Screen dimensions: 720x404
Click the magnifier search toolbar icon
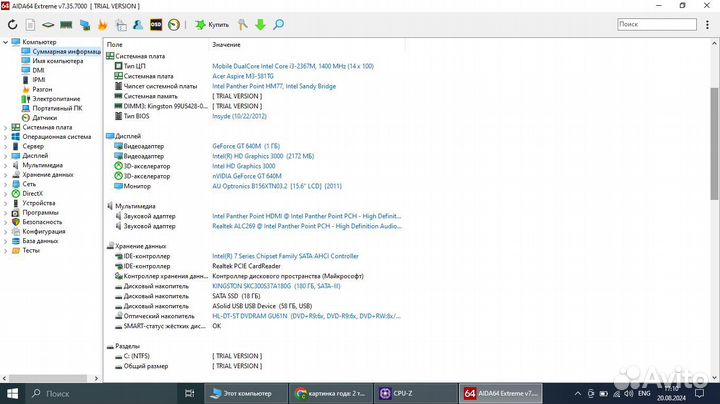278,25
